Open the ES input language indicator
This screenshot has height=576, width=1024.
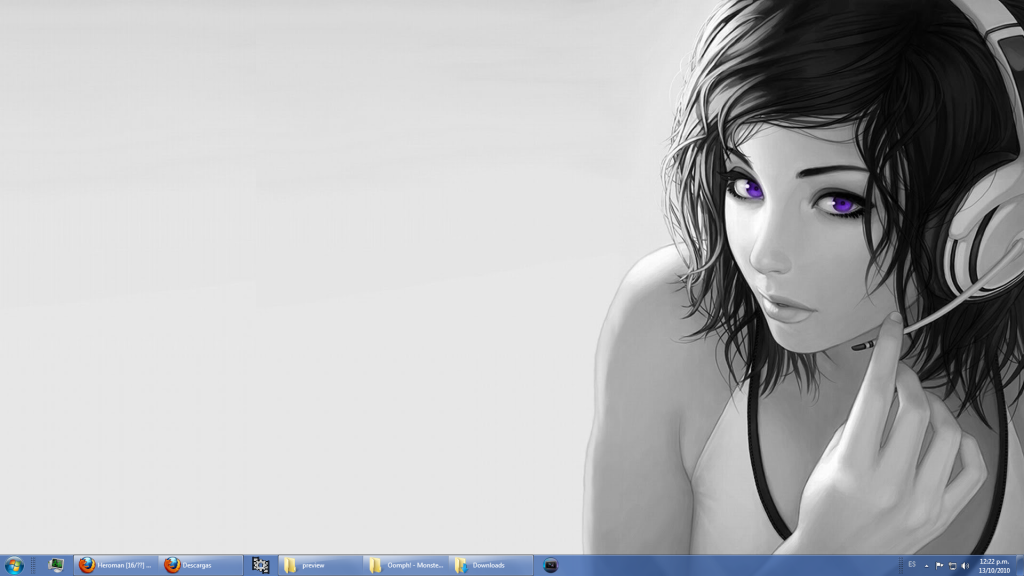coord(912,565)
